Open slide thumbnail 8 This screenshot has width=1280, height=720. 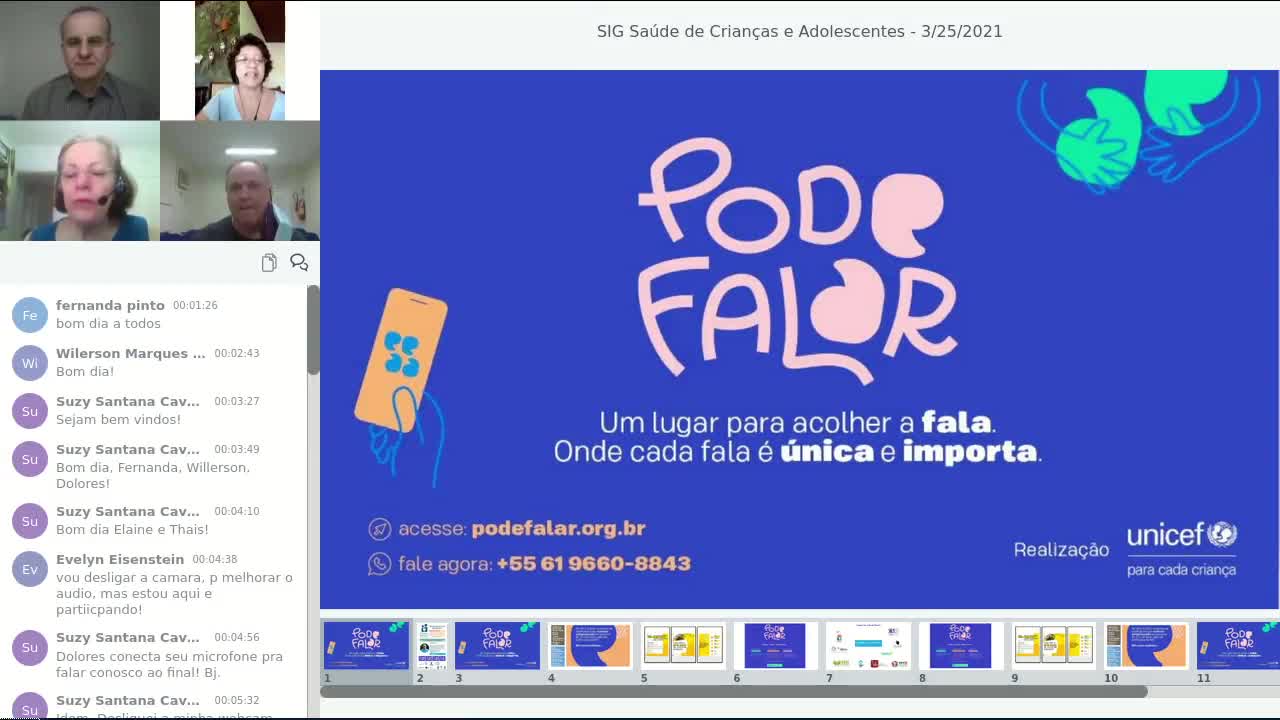coord(961,646)
